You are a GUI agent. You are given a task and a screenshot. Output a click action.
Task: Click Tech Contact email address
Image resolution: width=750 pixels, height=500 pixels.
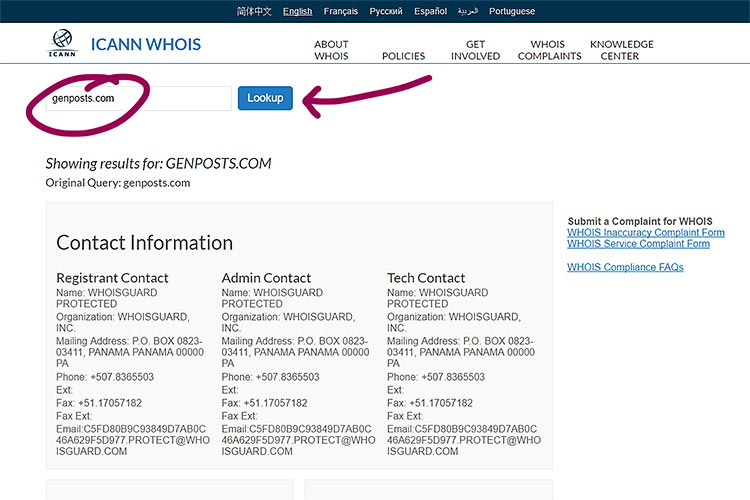pos(464,440)
